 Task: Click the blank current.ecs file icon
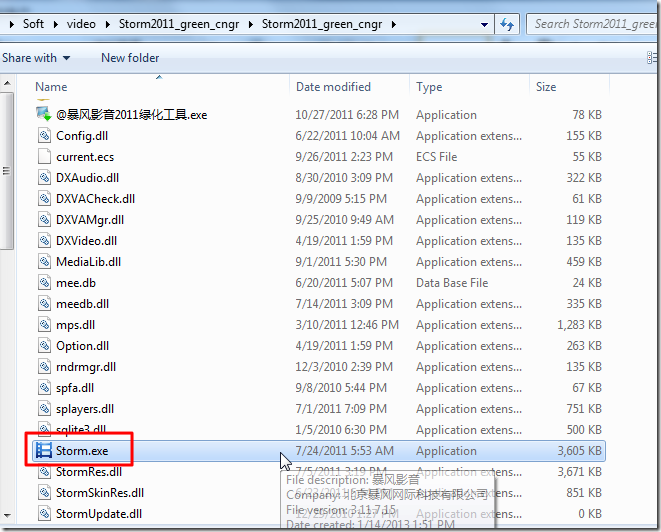click(x=44, y=157)
